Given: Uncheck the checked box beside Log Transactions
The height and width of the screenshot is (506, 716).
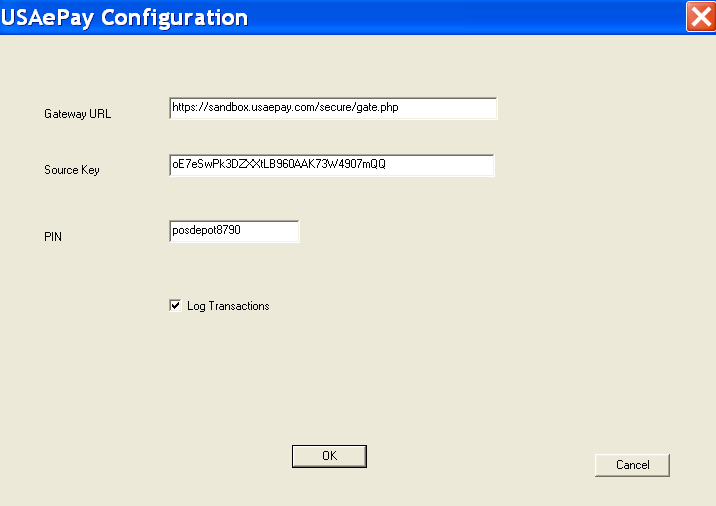Looking at the screenshot, I should 175,306.
